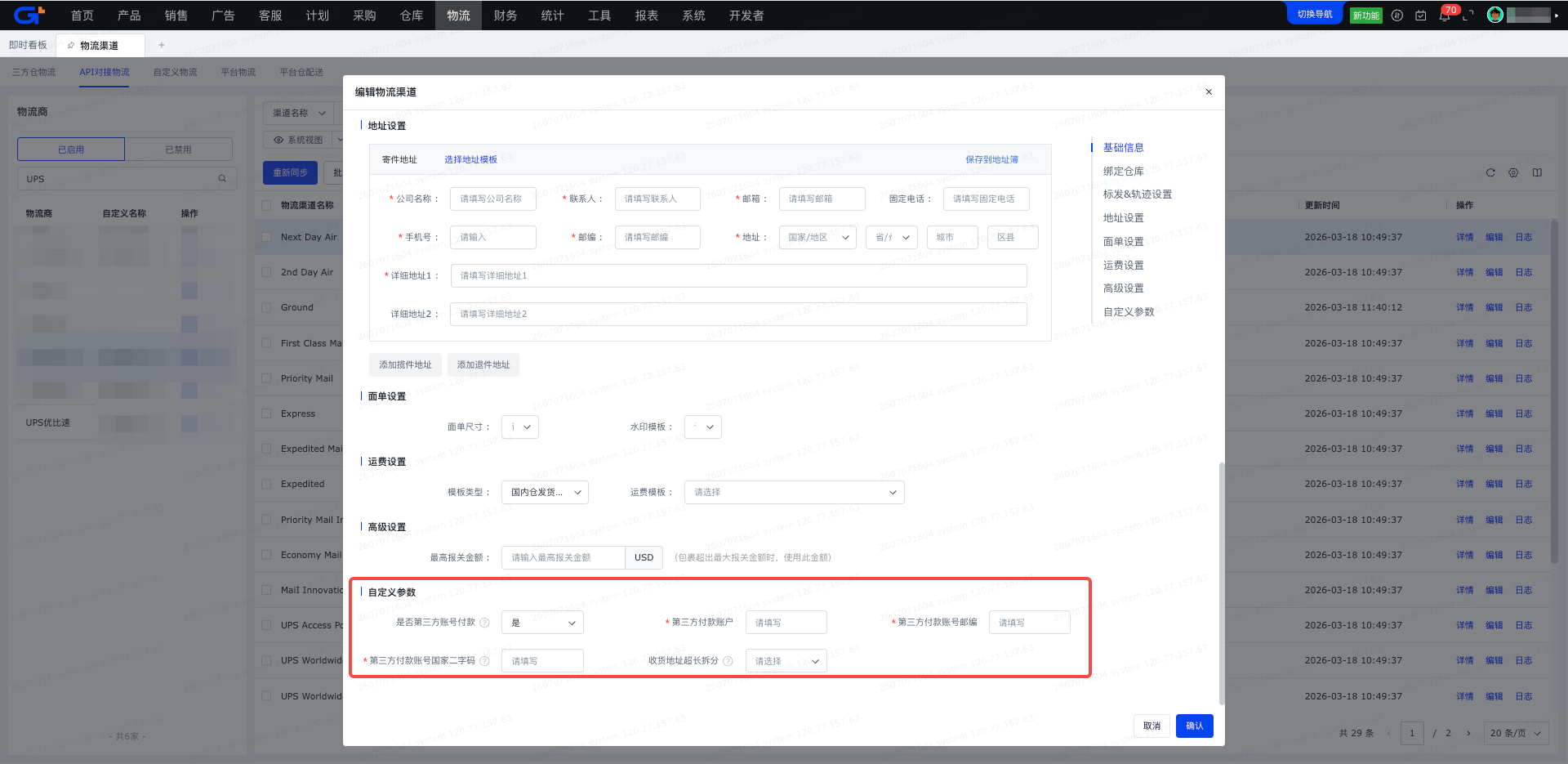Open the table settings gear icon
The width and height of the screenshot is (1568, 764).
[1513, 172]
